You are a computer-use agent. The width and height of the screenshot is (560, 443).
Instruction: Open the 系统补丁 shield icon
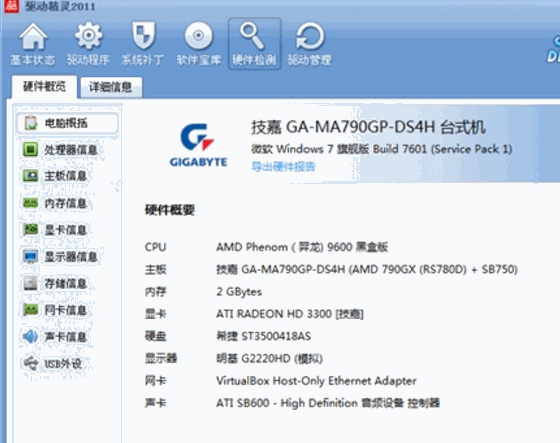[x=143, y=36]
